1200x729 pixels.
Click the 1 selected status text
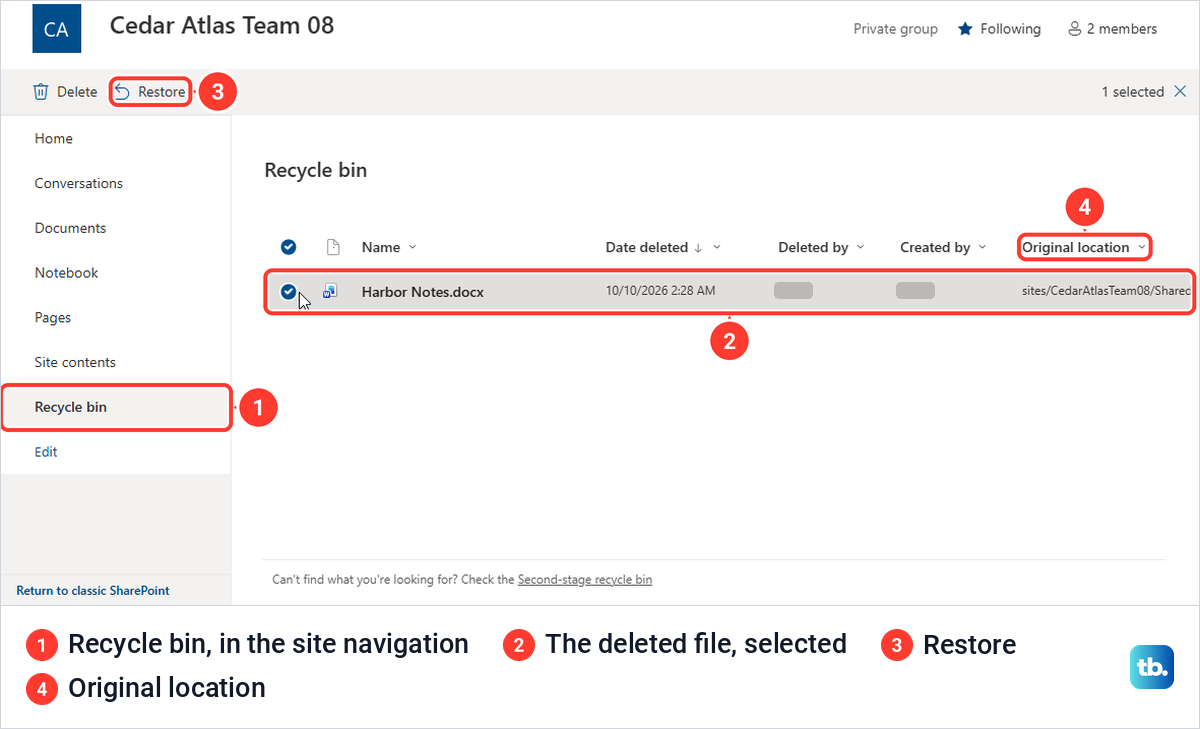[1132, 92]
